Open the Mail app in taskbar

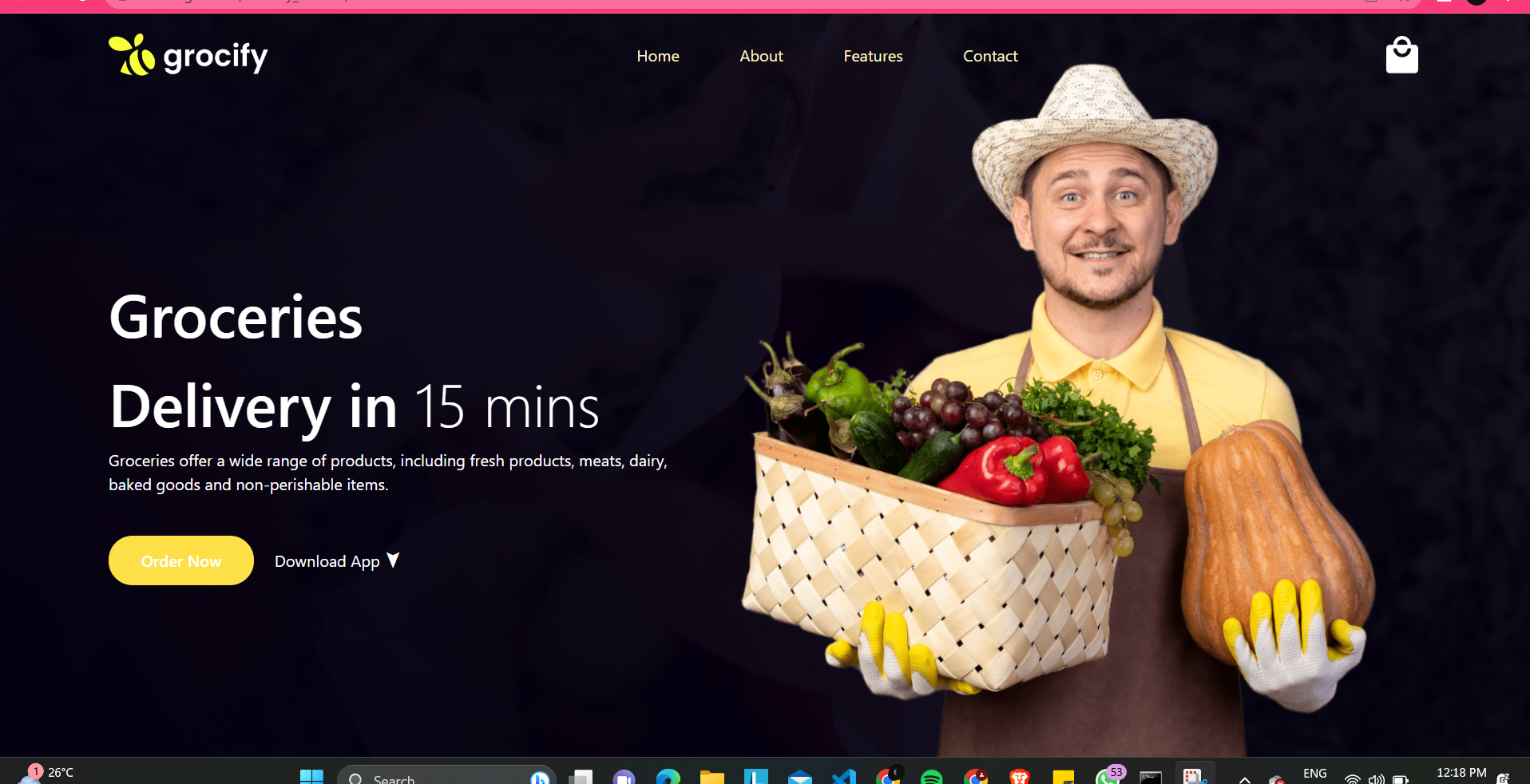[799, 778]
